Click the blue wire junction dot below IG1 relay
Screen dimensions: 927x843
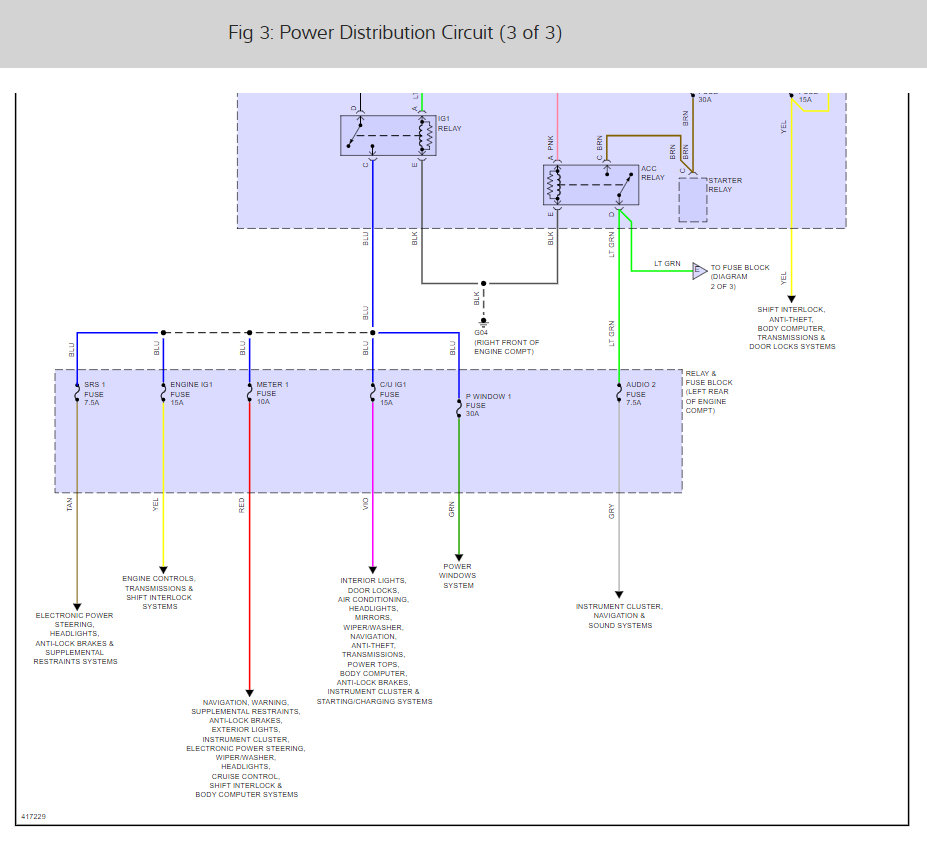(372, 333)
